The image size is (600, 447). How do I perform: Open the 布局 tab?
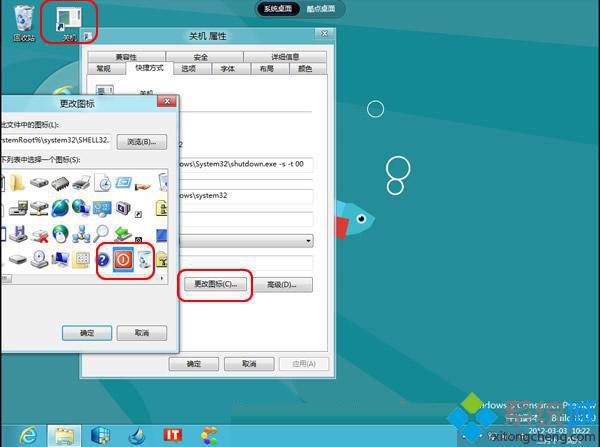click(x=269, y=69)
